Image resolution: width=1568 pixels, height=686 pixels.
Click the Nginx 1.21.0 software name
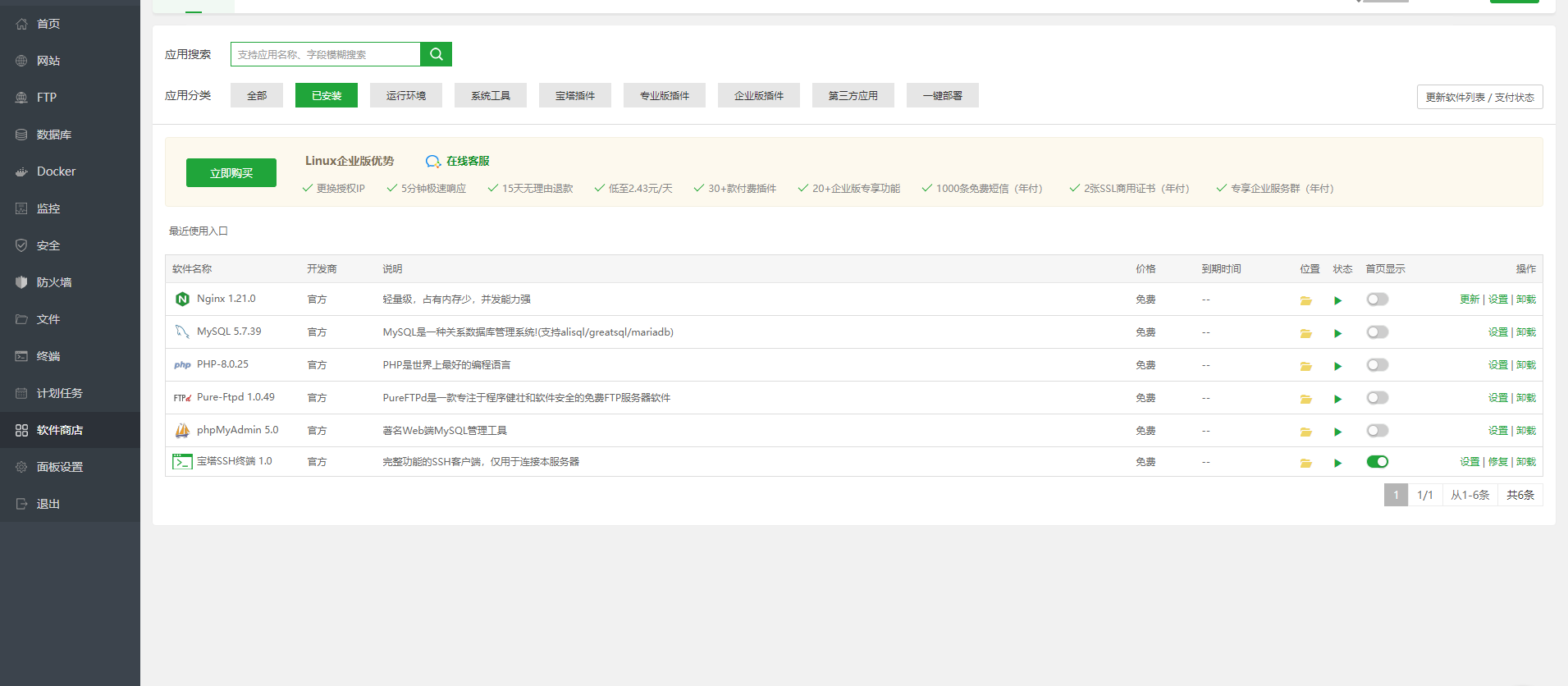[226, 299]
